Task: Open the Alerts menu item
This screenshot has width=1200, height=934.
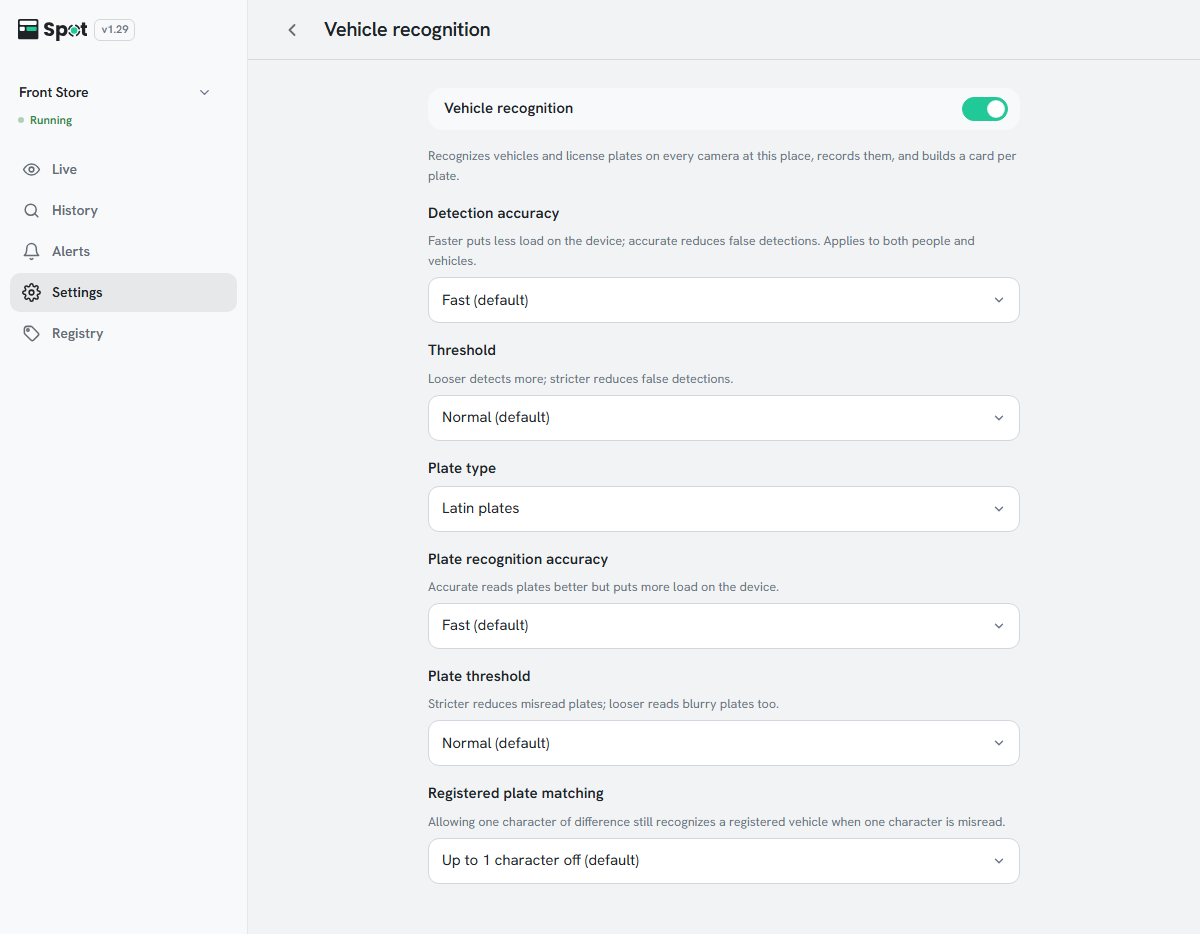Action: [x=123, y=252]
